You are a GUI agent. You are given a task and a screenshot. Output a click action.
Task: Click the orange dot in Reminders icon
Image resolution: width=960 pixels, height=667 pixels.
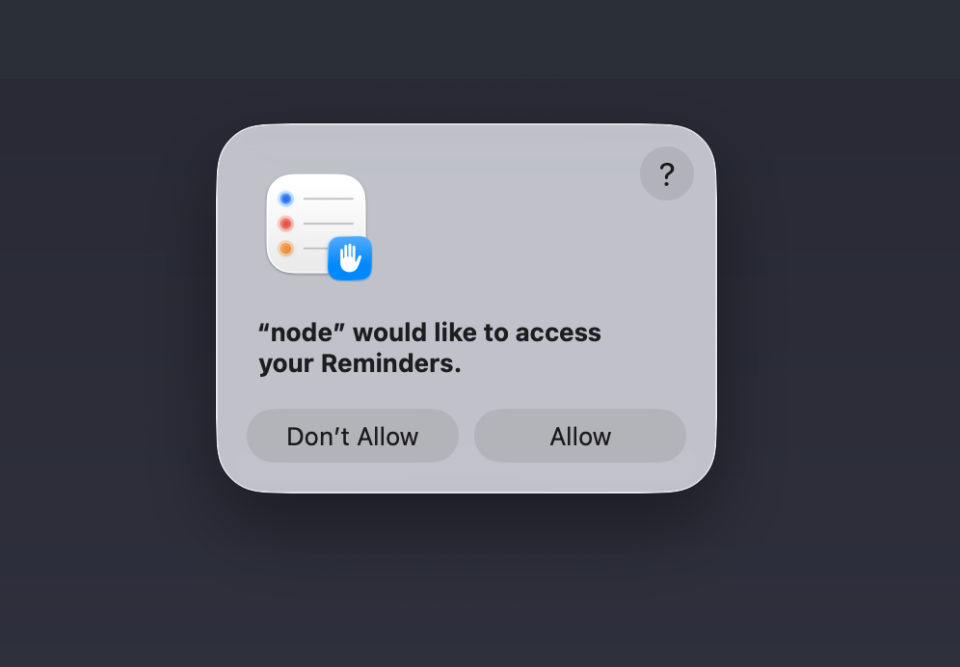286,248
